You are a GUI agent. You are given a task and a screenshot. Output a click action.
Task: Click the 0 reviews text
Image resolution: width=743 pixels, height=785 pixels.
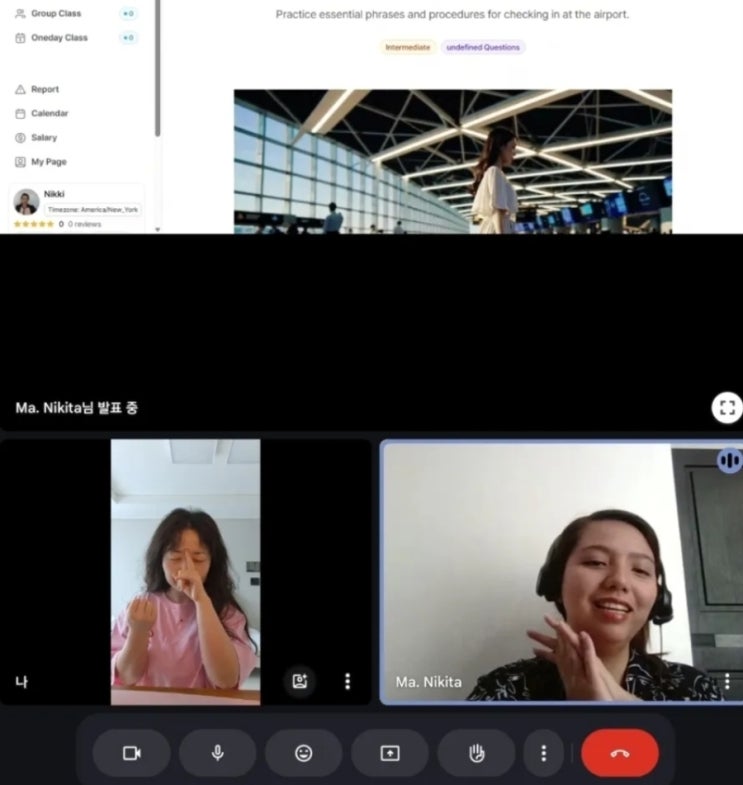[85, 224]
